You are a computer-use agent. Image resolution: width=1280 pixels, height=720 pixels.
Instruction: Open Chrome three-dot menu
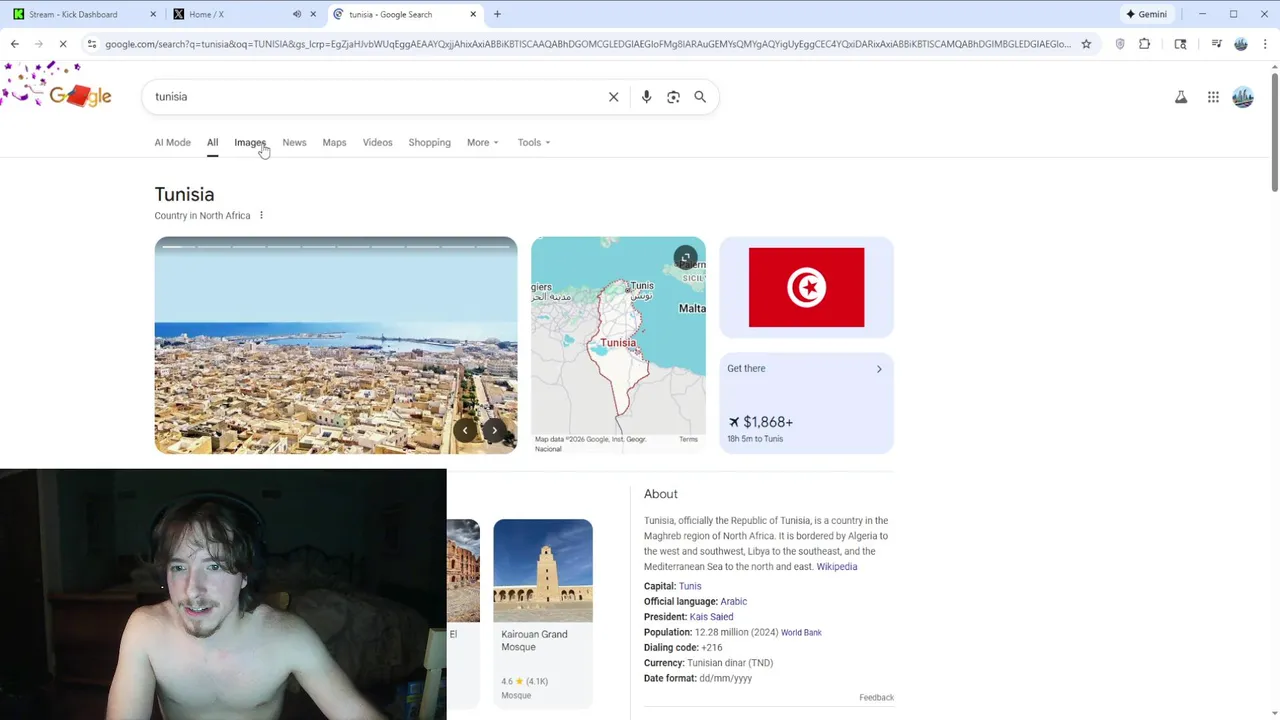1265,44
